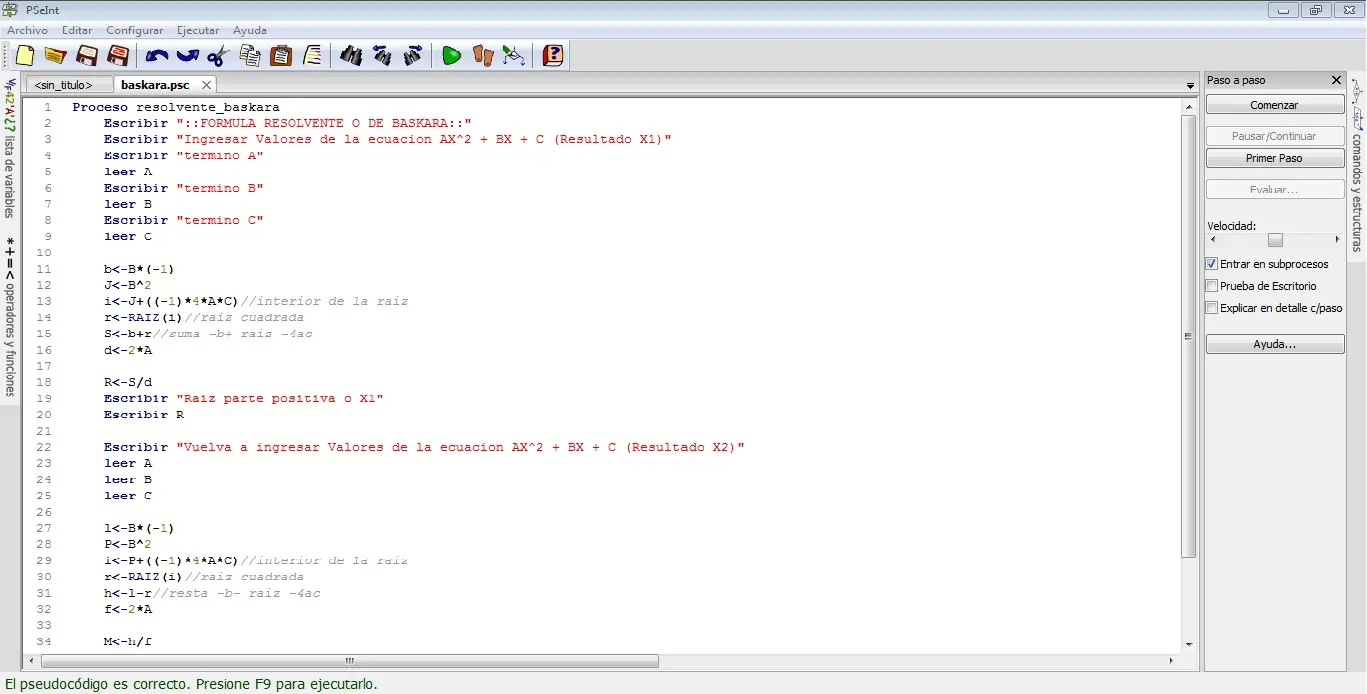
Task: Open the comandos y estructuras side panel
Action: (1357, 168)
